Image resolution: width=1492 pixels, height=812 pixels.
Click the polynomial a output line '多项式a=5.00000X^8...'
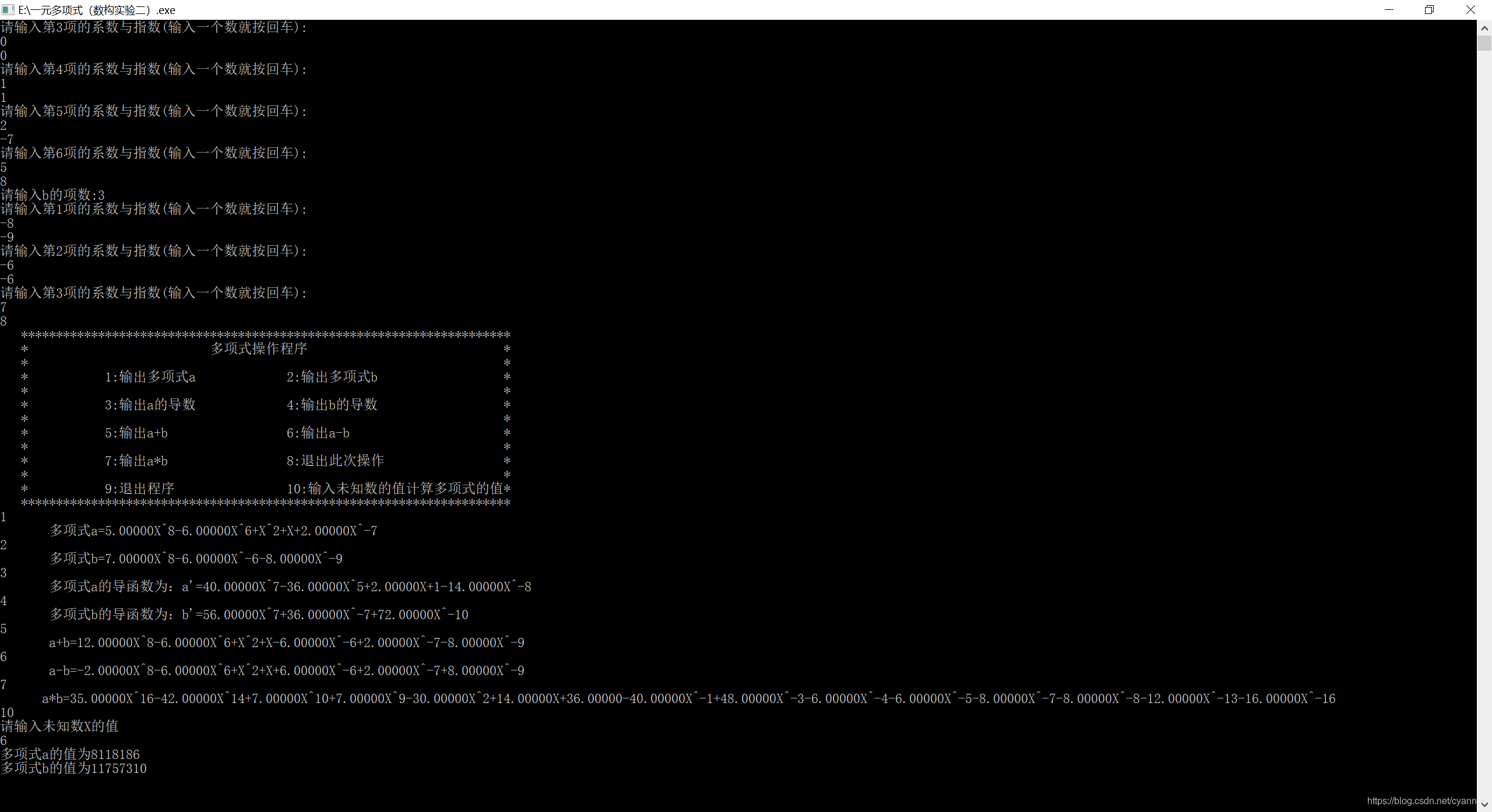(x=213, y=530)
